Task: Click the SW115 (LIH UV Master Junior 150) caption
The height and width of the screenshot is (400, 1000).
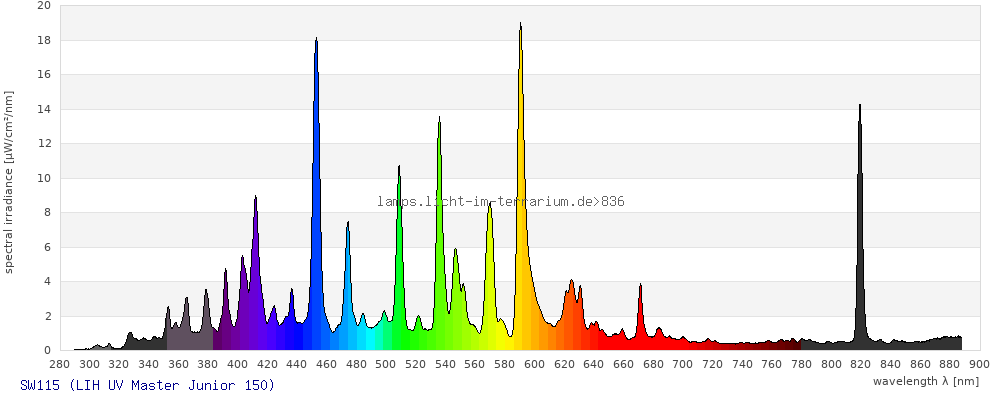Action: tap(147, 385)
